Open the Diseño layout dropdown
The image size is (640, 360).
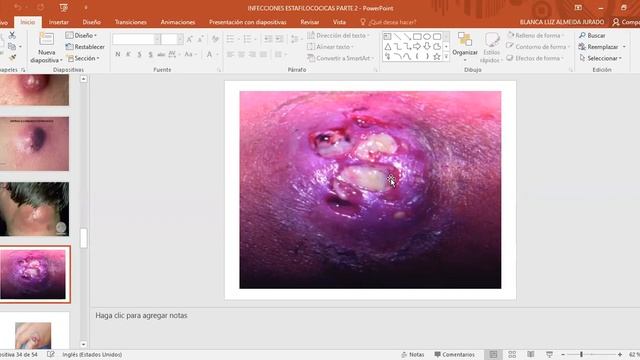coord(81,36)
